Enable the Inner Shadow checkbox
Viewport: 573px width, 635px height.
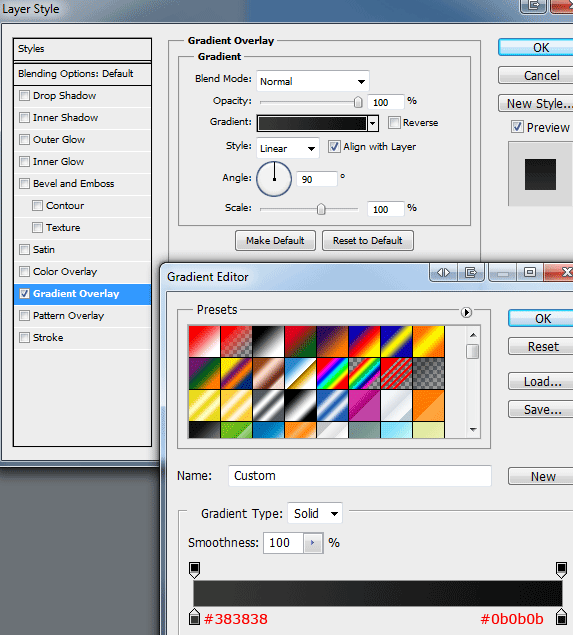(x=25, y=117)
